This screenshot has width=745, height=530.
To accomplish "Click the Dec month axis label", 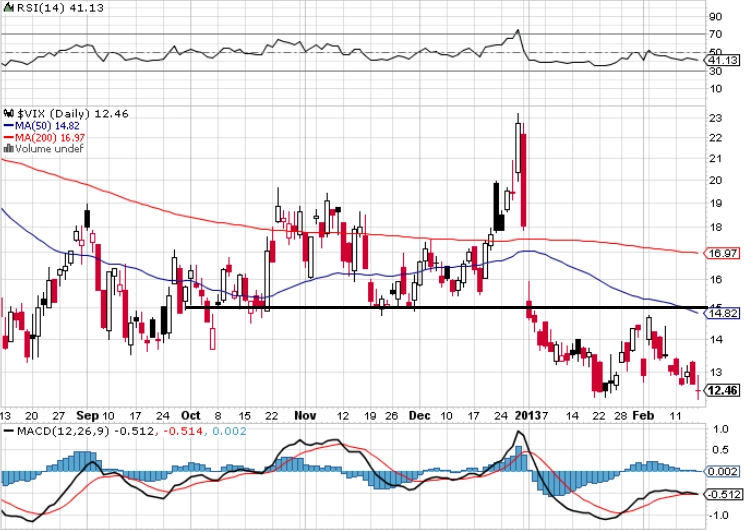I will pyautogui.click(x=420, y=416).
